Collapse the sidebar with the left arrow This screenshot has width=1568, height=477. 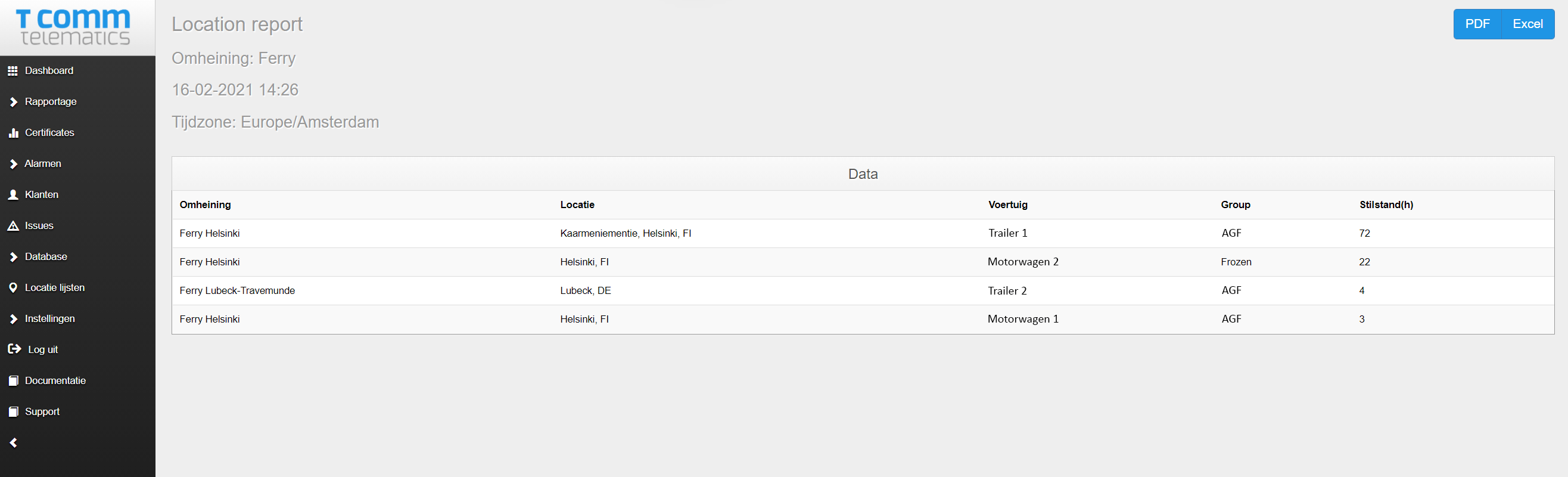coord(13,443)
